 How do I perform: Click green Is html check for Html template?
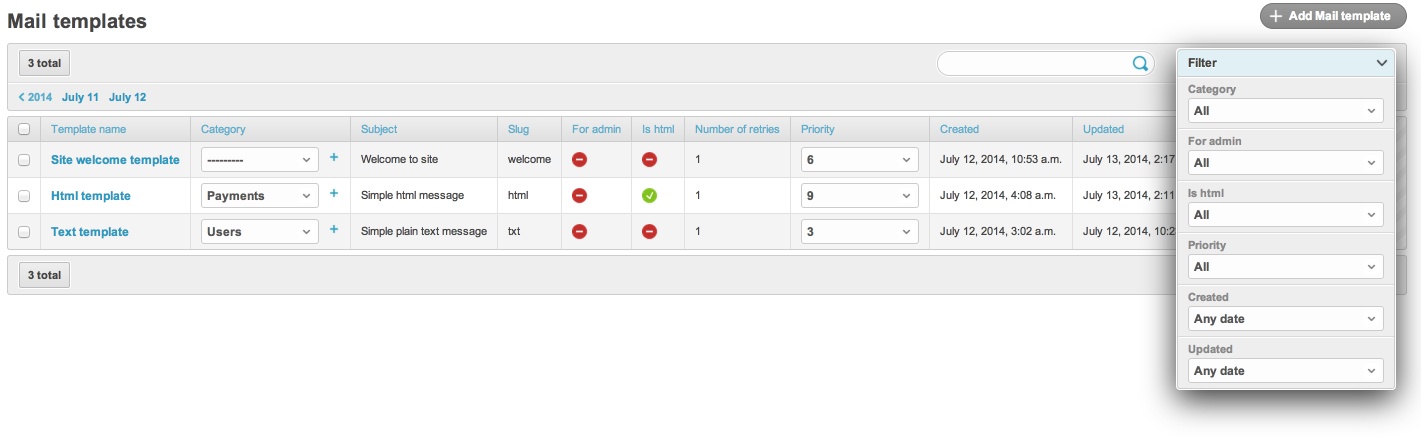pos(649,196)
